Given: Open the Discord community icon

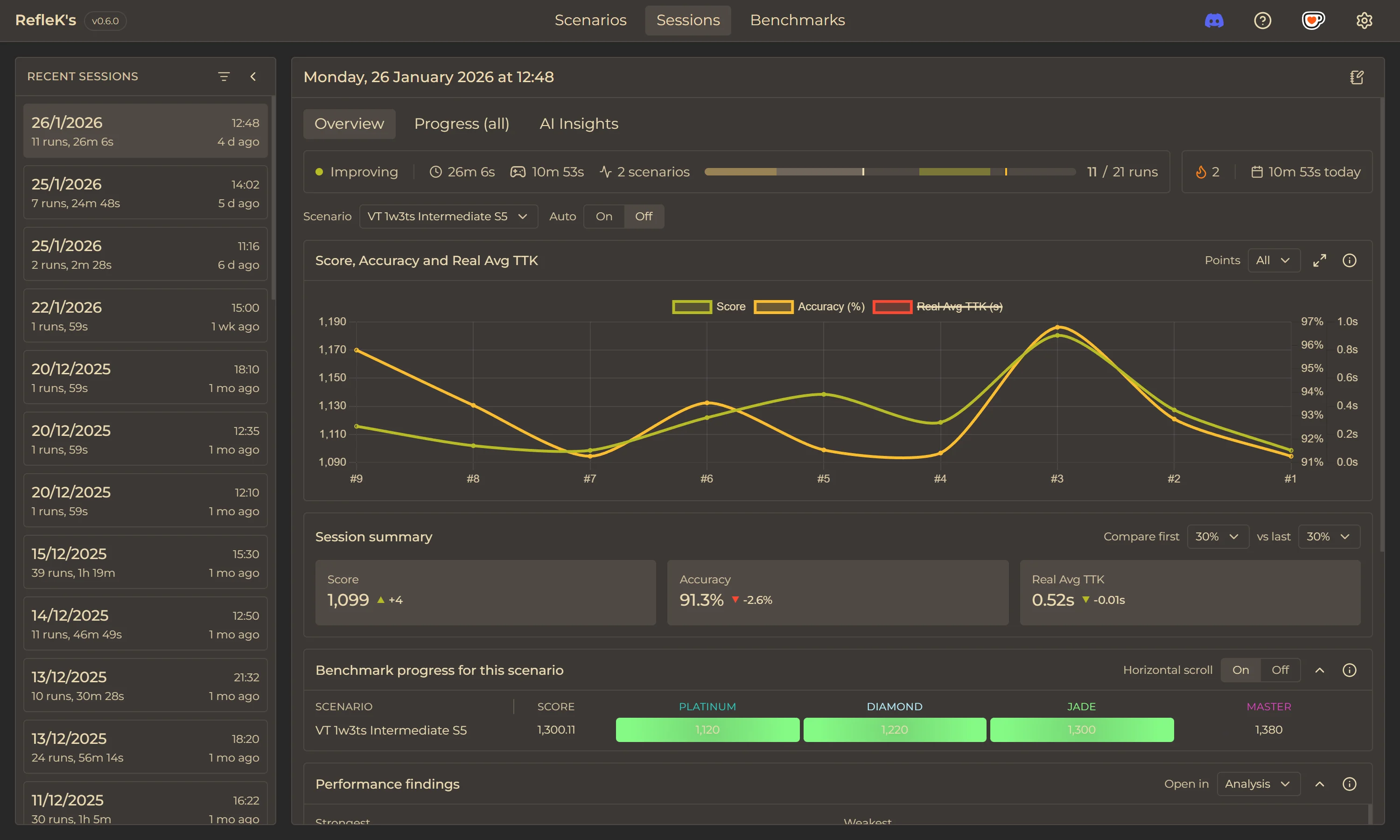Looking at the screenshot, I should tap(1214, 21).
